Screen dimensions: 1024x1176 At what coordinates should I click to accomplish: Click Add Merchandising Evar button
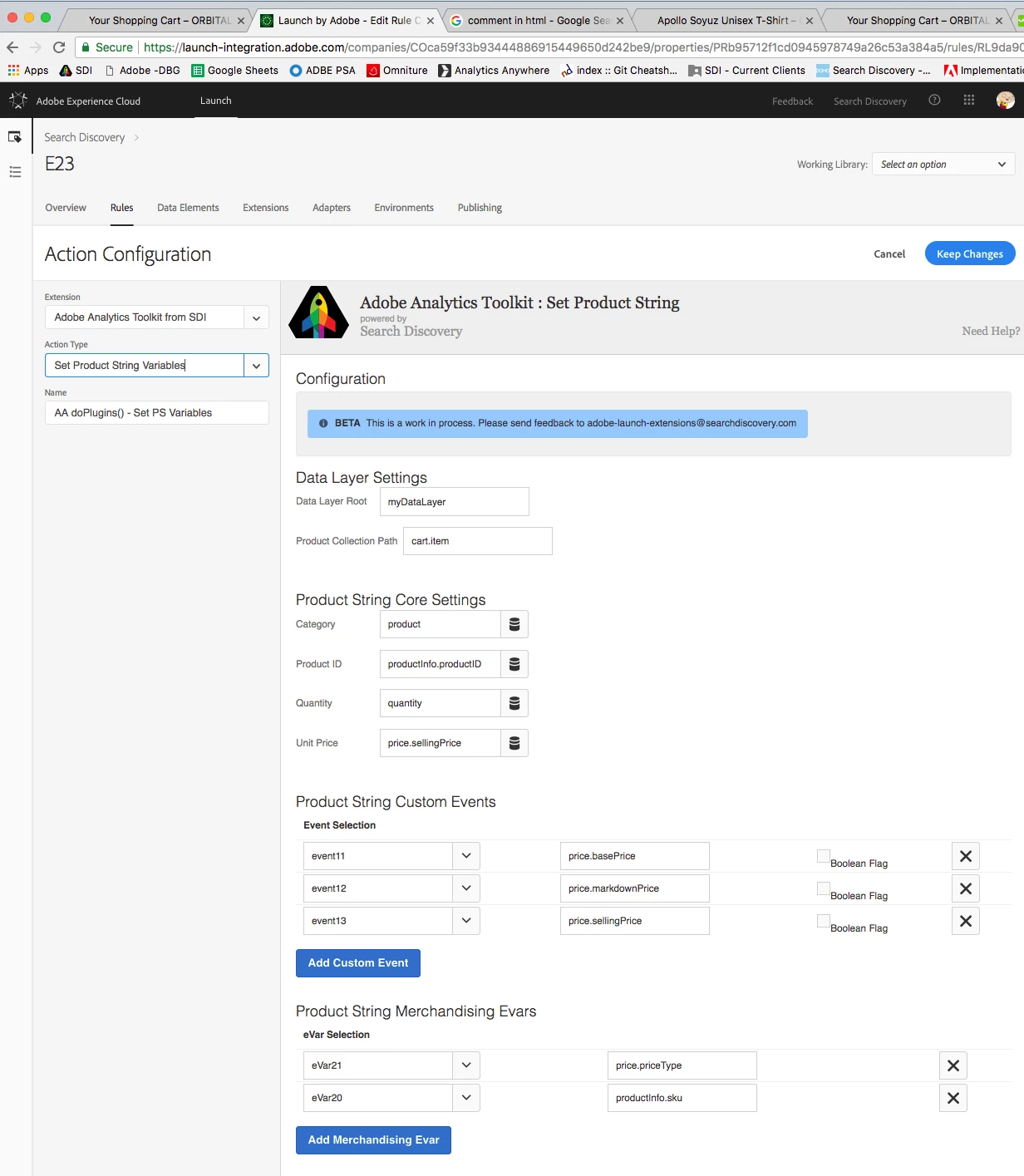pos(373,1140)
